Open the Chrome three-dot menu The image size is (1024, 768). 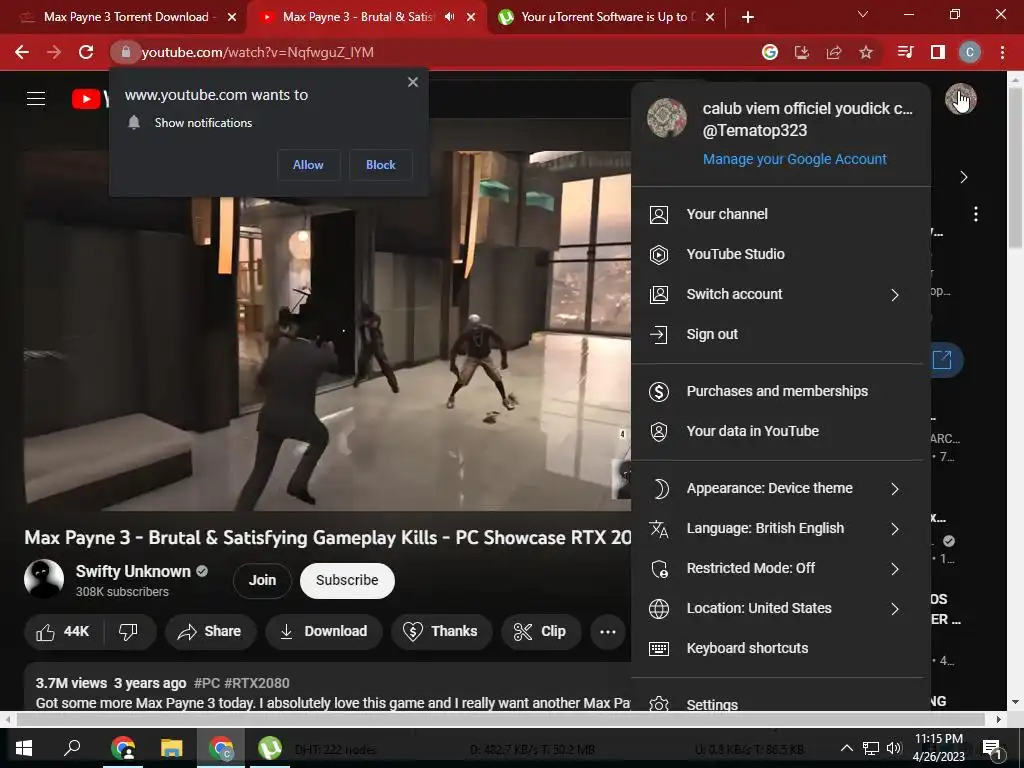pos(1002,52)
